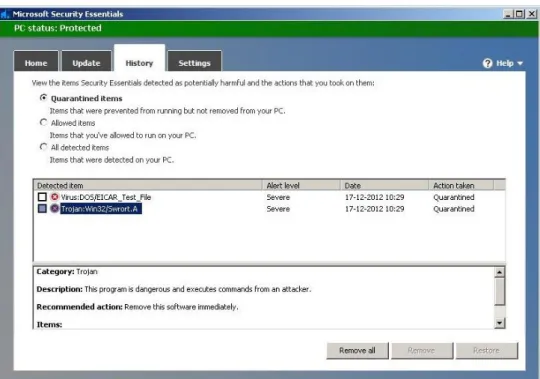Click the Severe alert level of EICAR row
This screenshot has height=379, width=540.
click(278, 197)
